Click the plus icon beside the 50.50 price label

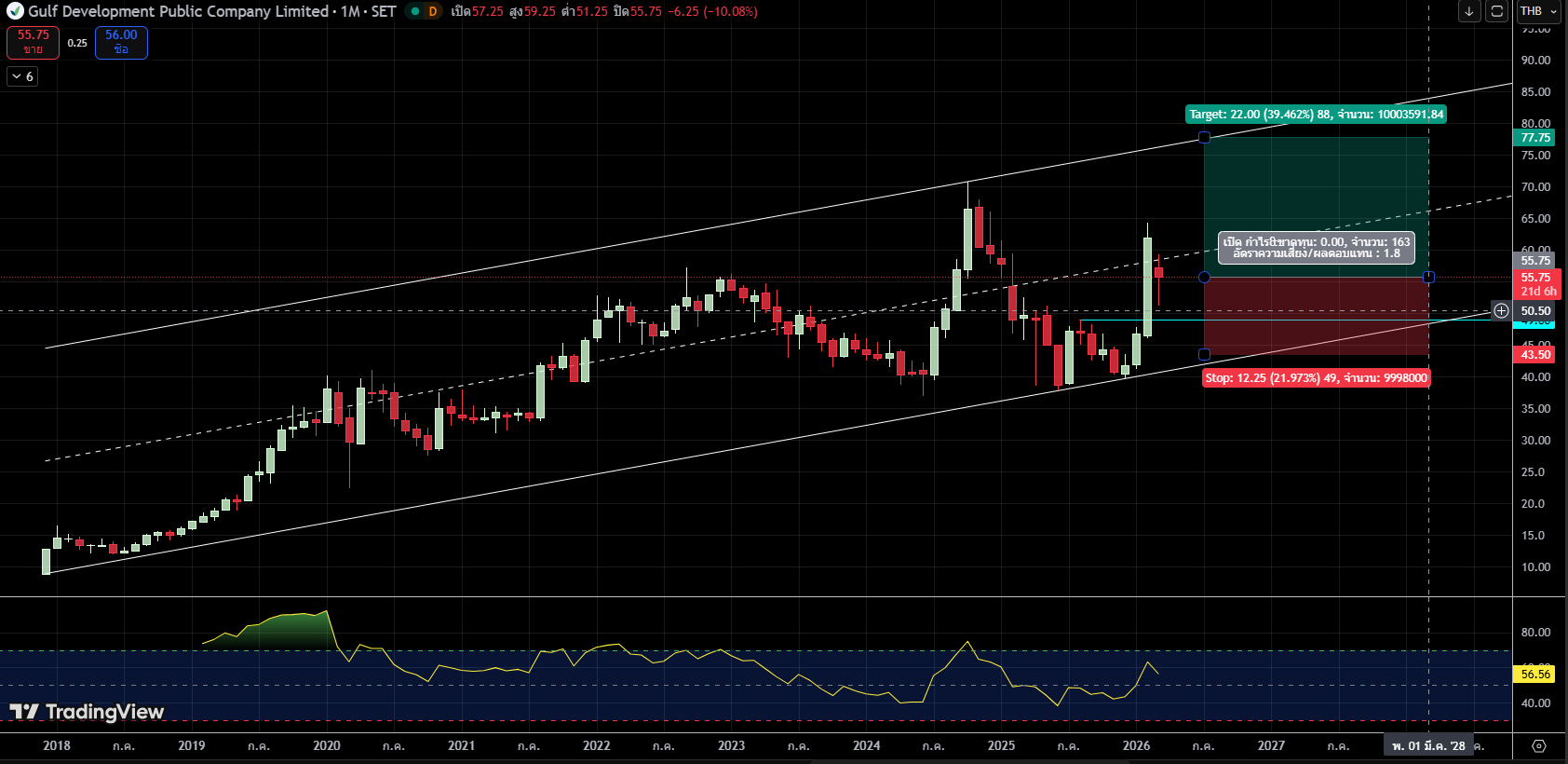tap(1501, 311)
